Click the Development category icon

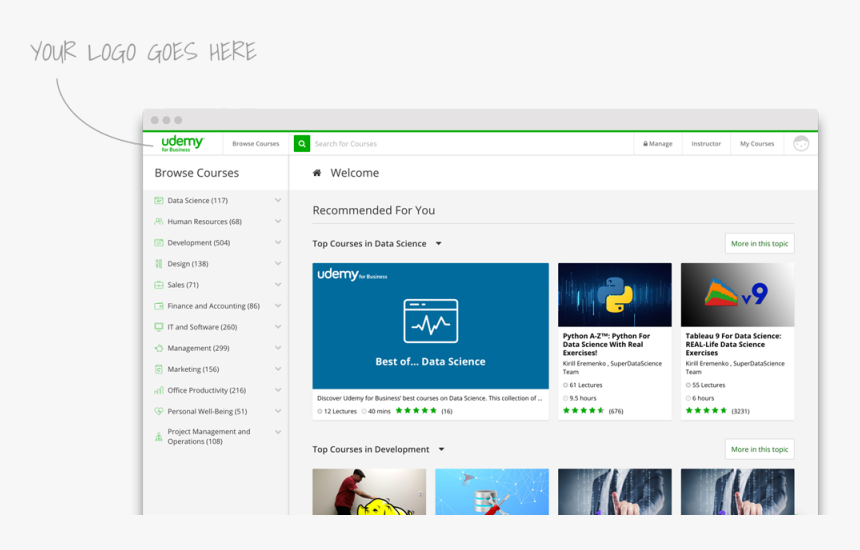point(159,242)
